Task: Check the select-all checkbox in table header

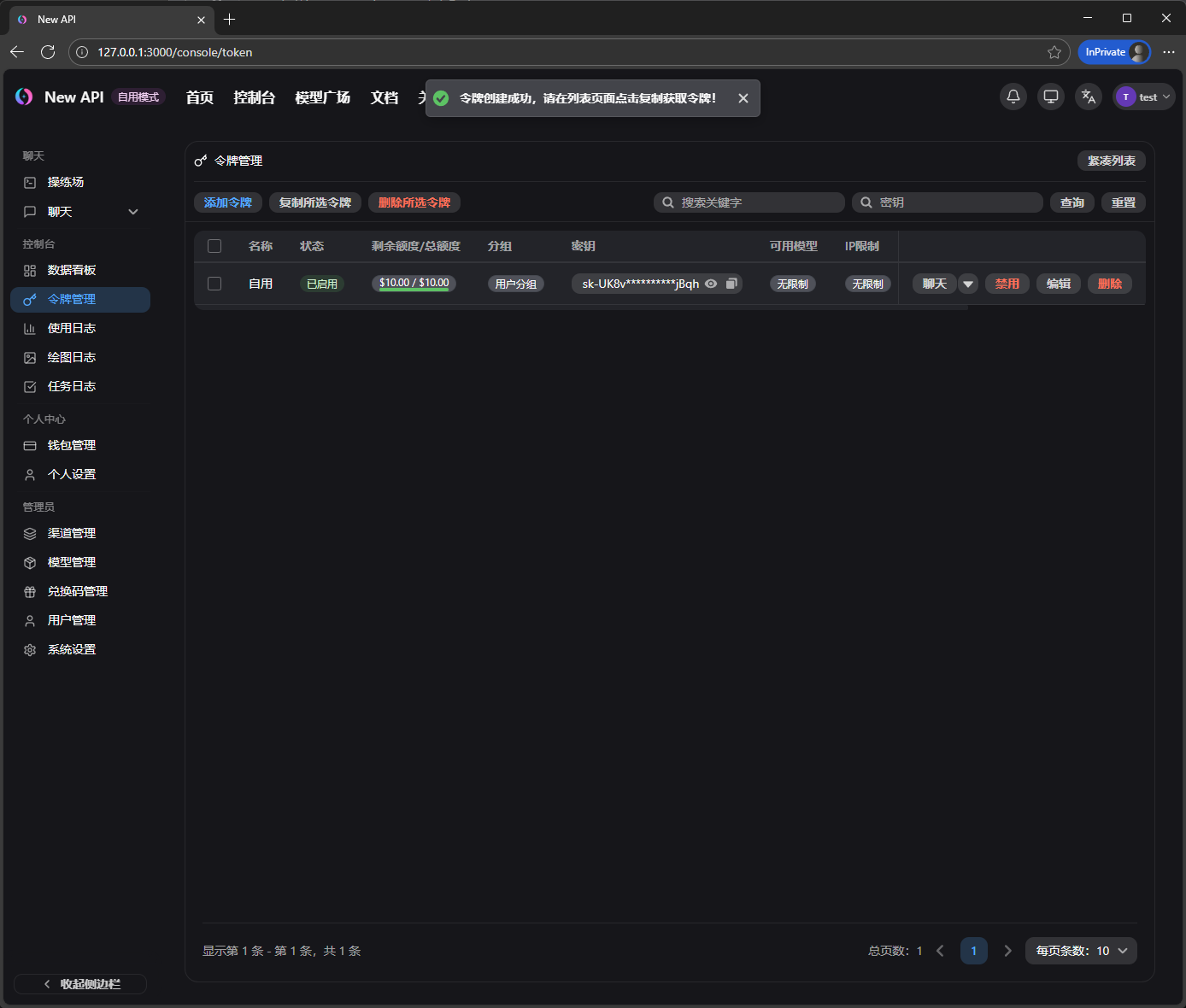Action: [x=214, y=246]
